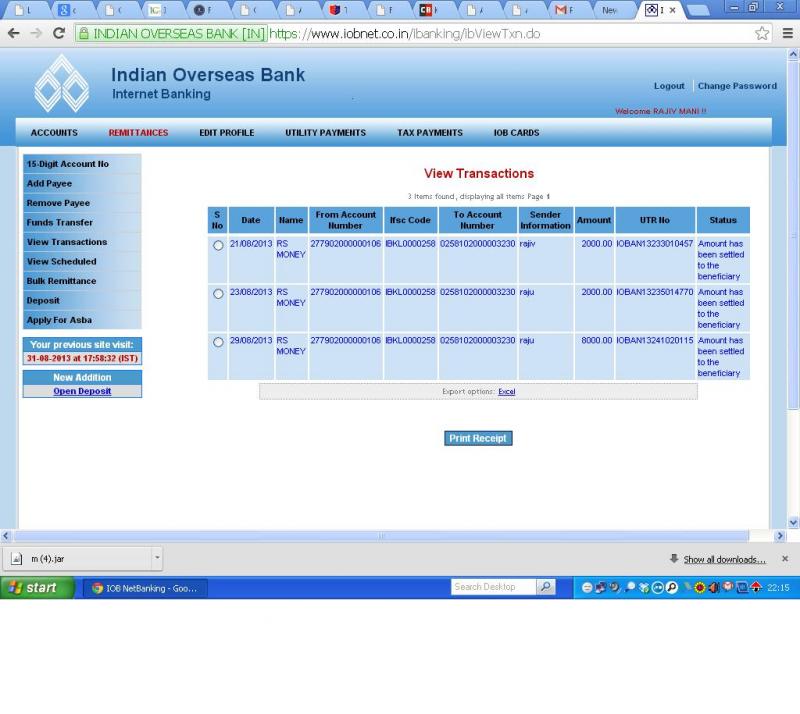The image size is (800, 714).
Task: Click the sunflower tray icon
Action: tap(699, 588)
